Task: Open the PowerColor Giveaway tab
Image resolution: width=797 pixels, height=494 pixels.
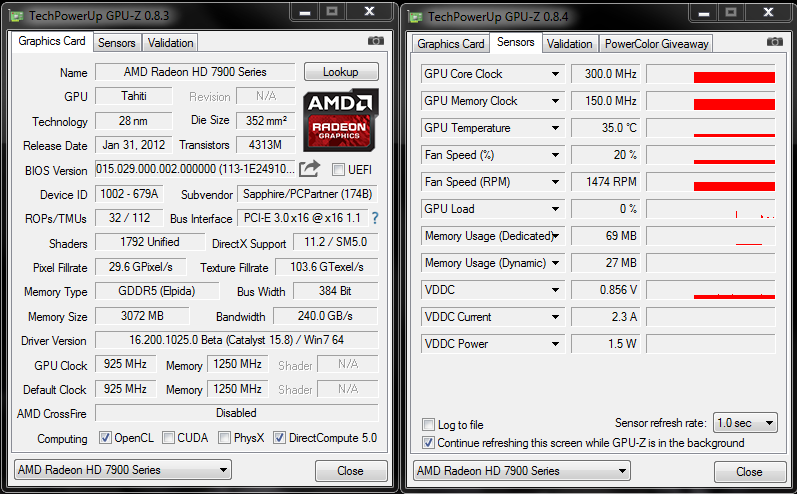Action: 656,44
